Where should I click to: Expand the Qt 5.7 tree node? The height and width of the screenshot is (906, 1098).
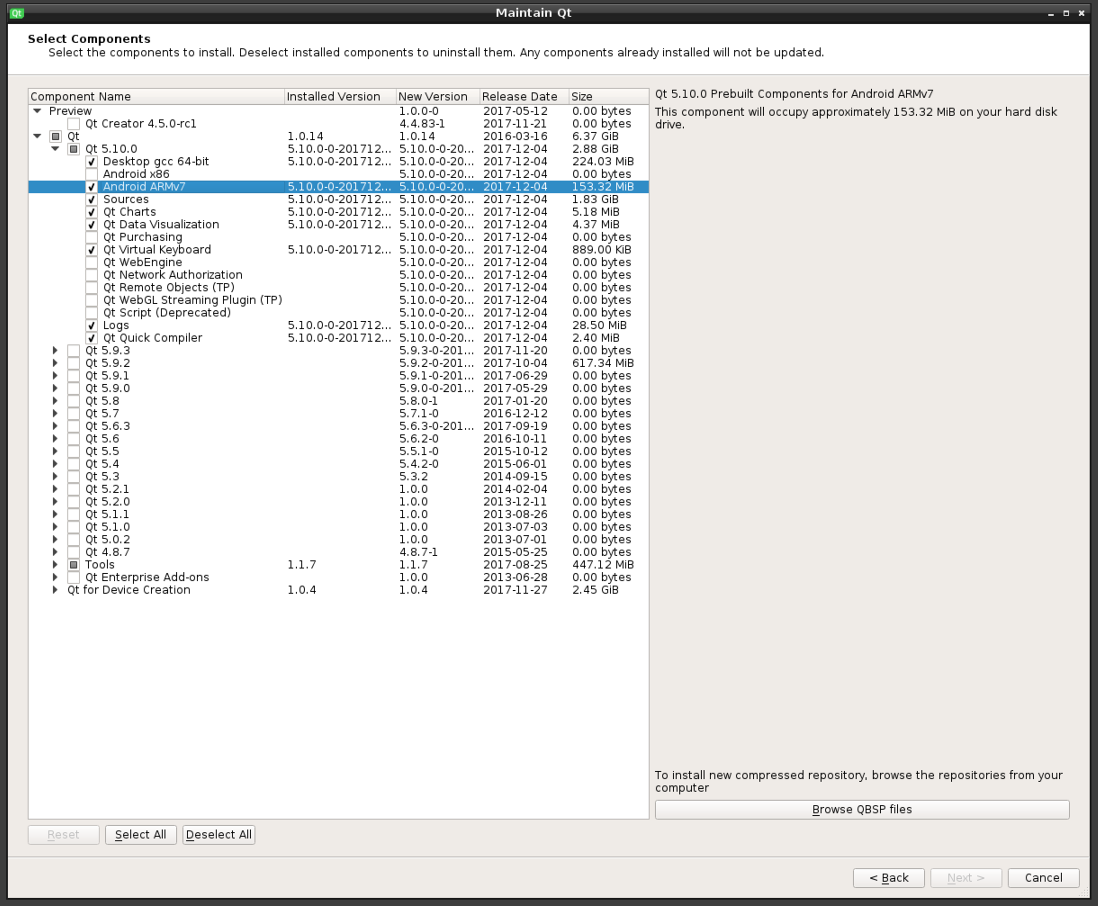click(x=55, y=414)
